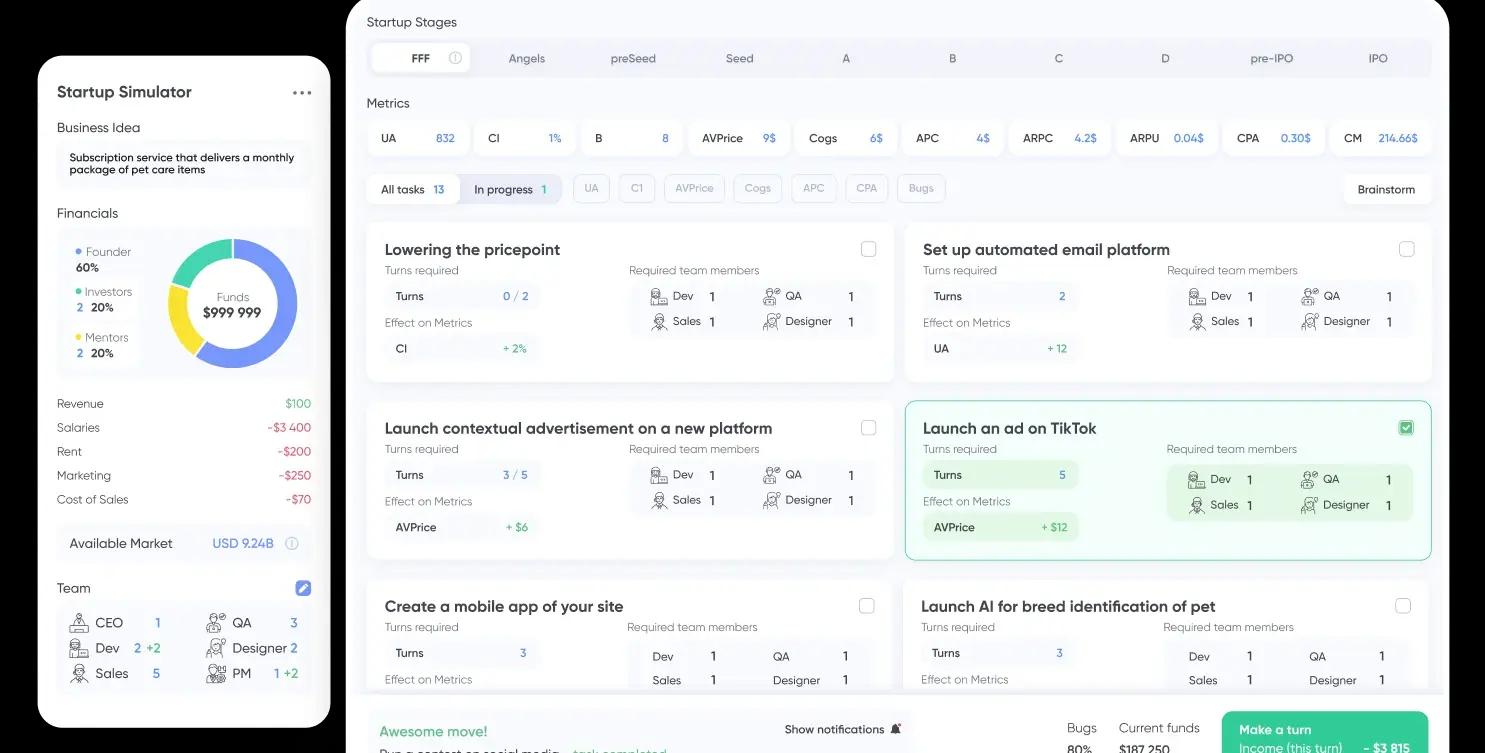This screenshot has height=753, width=1485.
Task: Filter tasks by the AVPrice chip
Action: click(694, 188)
